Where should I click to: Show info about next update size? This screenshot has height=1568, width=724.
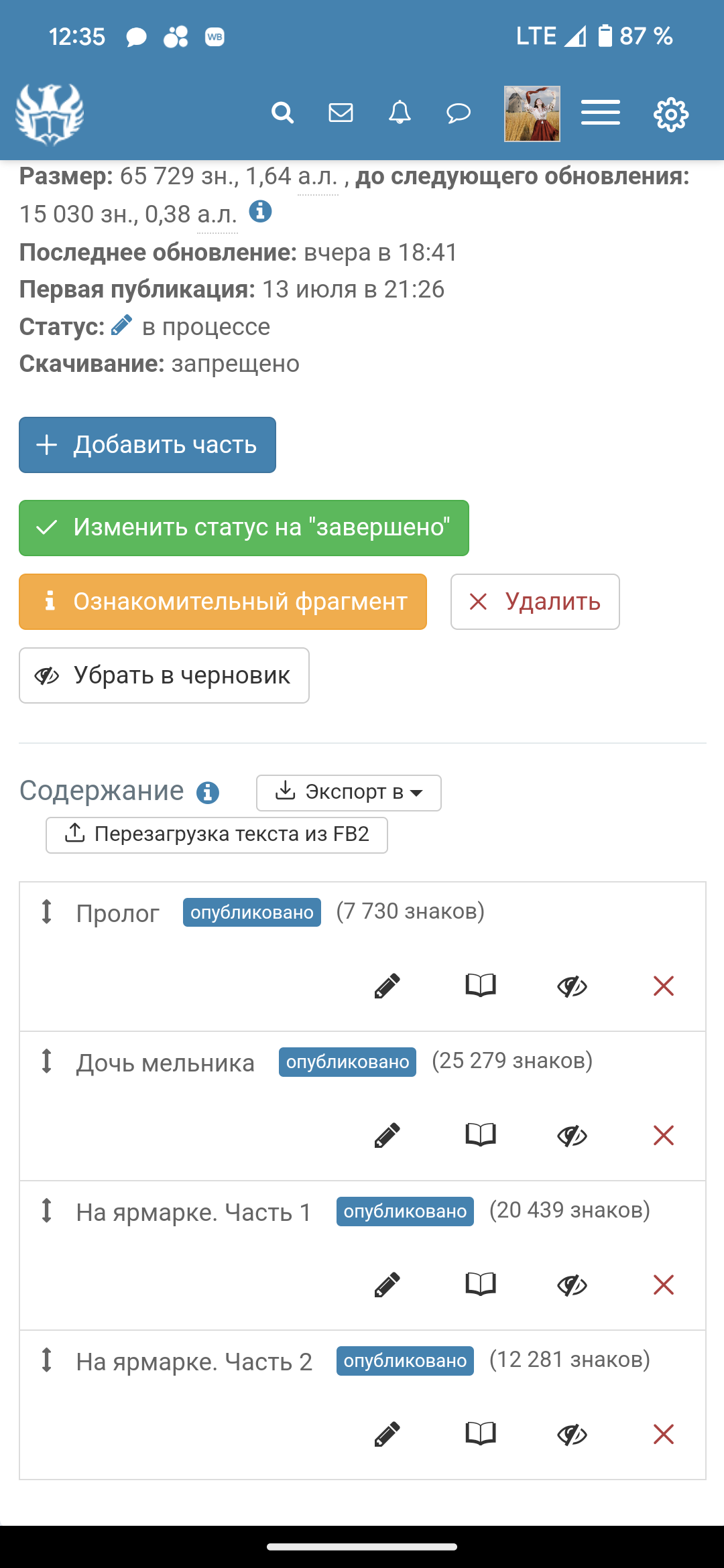point(260,212)
